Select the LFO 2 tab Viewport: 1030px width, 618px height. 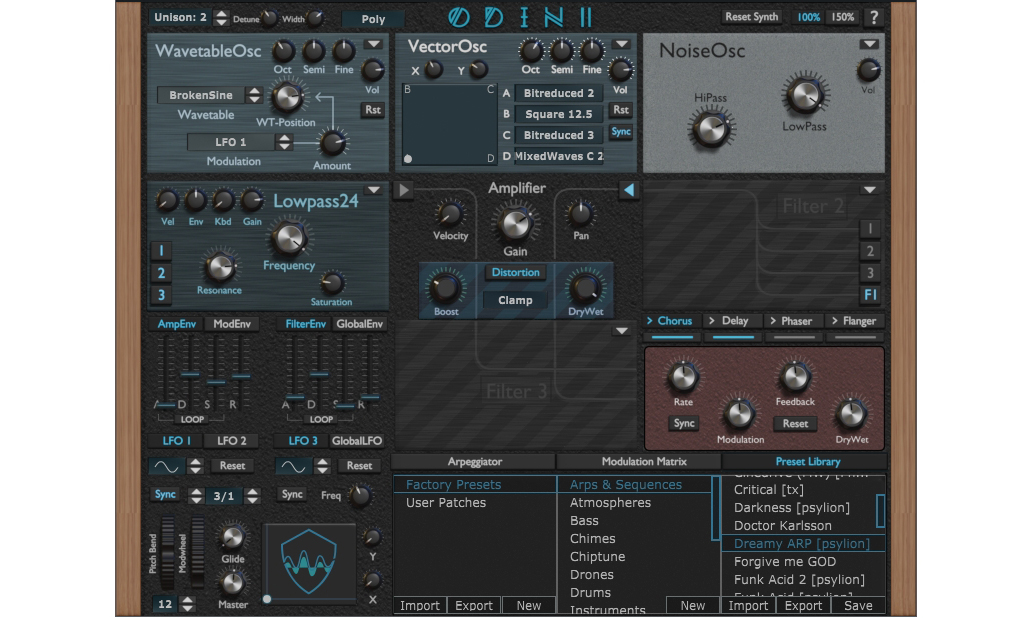tap(232, 441)
